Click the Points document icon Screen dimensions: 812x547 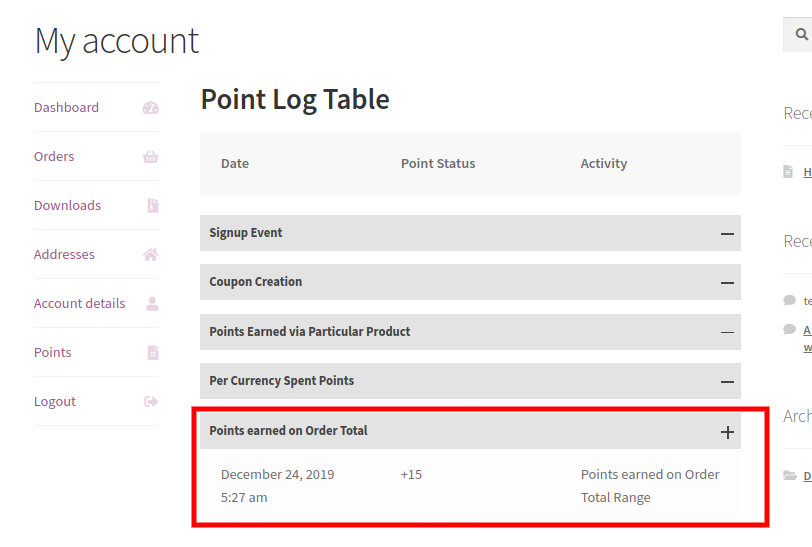pyautogui.click(x=153, y=353)
